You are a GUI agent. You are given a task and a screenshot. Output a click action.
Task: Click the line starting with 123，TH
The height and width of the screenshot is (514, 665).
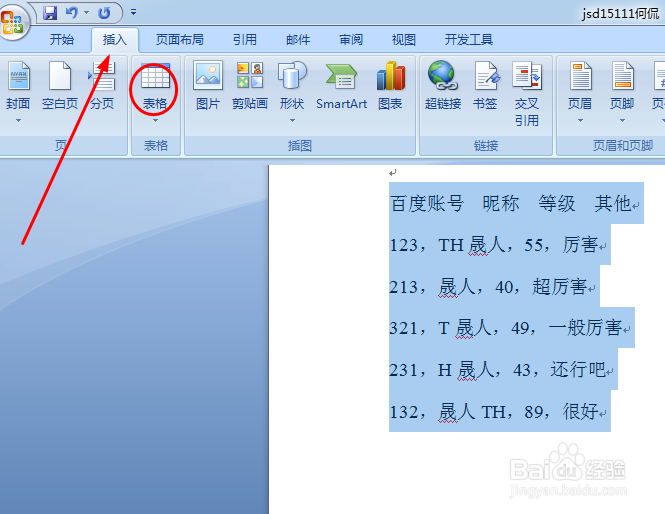click(498, 245)
